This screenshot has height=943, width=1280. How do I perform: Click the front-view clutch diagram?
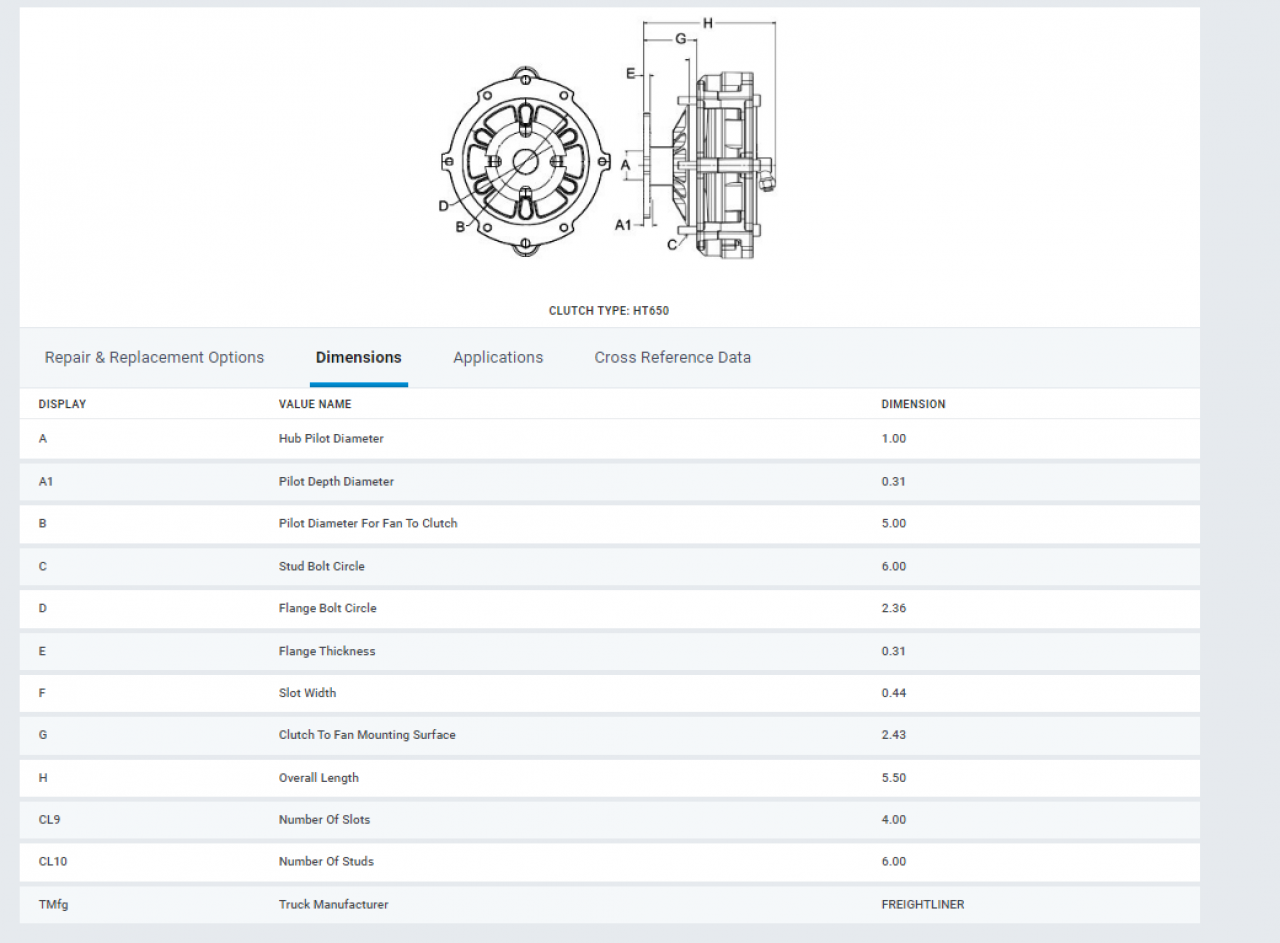[x=525, y=162]
